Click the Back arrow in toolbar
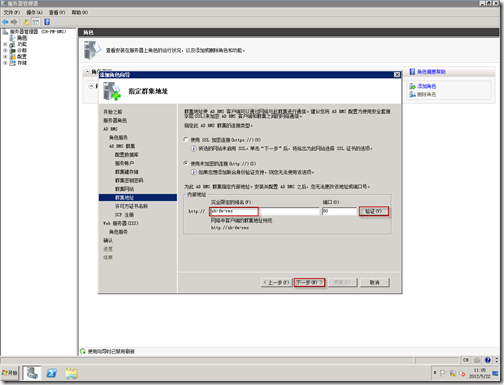 (x=5, y=22)
